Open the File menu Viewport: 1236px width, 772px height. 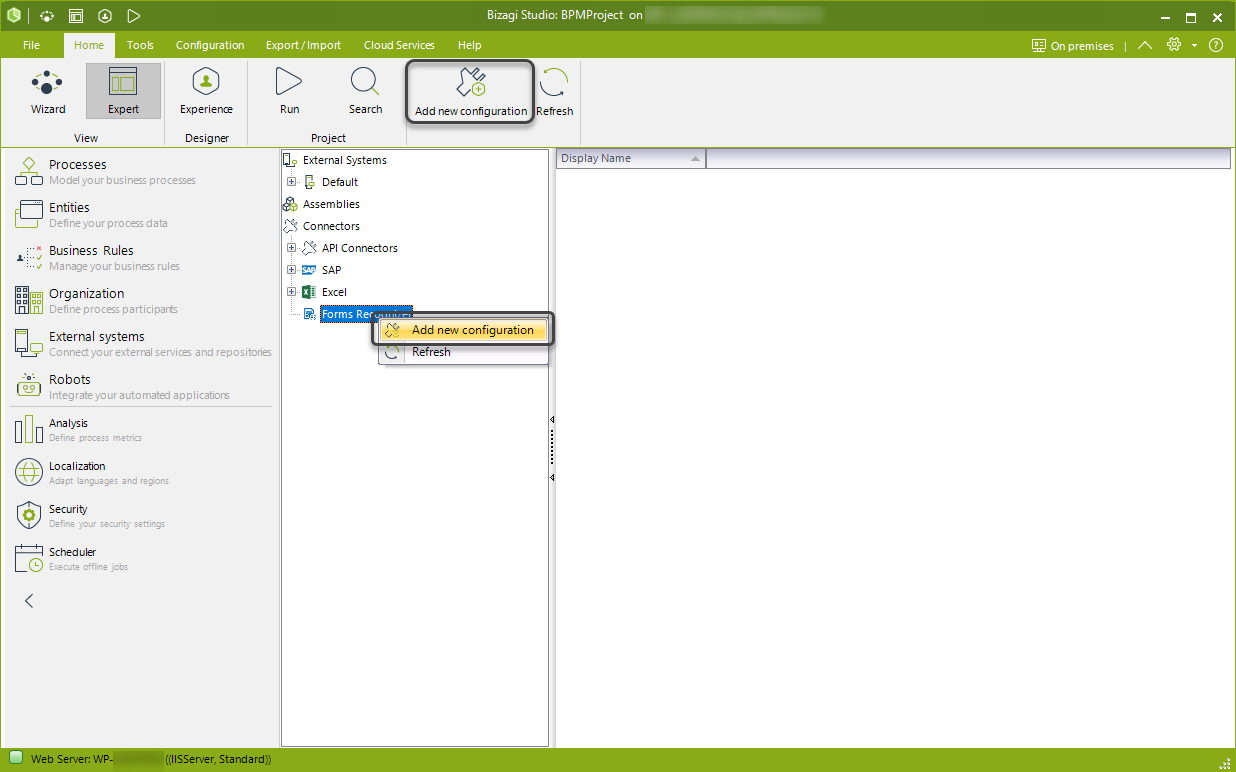[x=31, y=45]
